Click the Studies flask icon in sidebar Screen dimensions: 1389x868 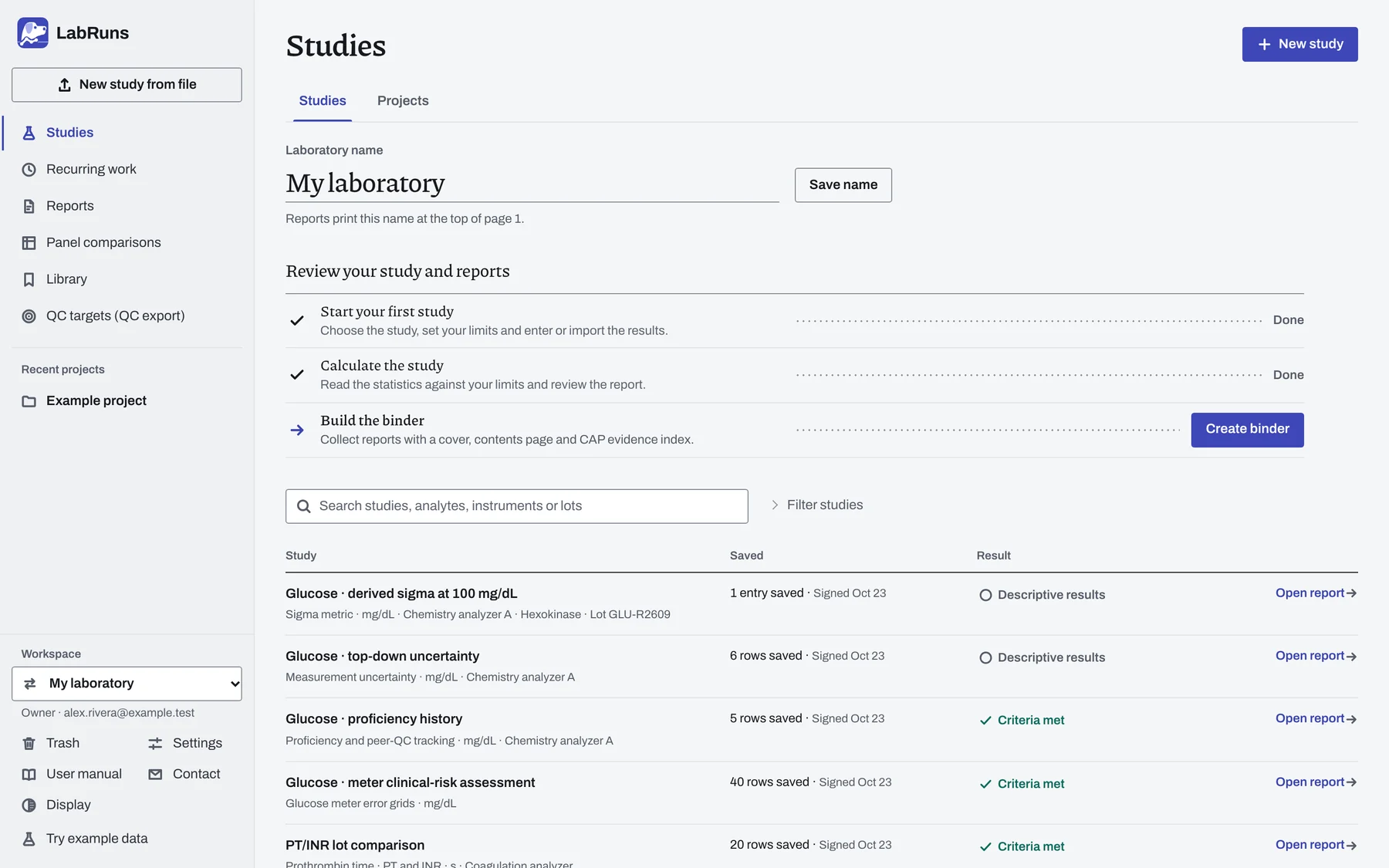click(x=29, y=133)
